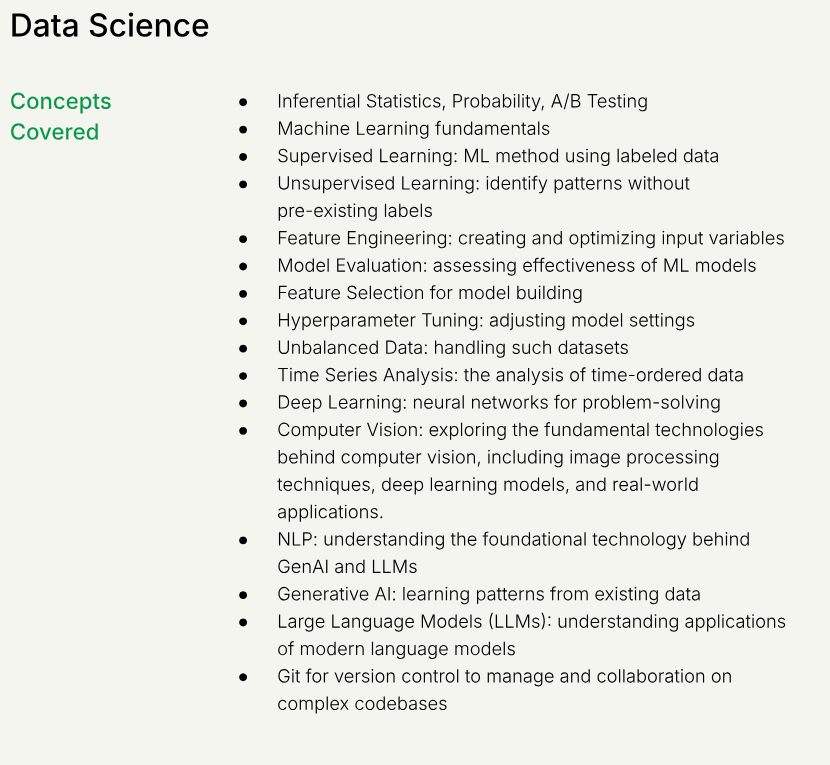Select the Model Evaluation line
Viewport: 830px width, 765px height.
click(x=516, y=265)
